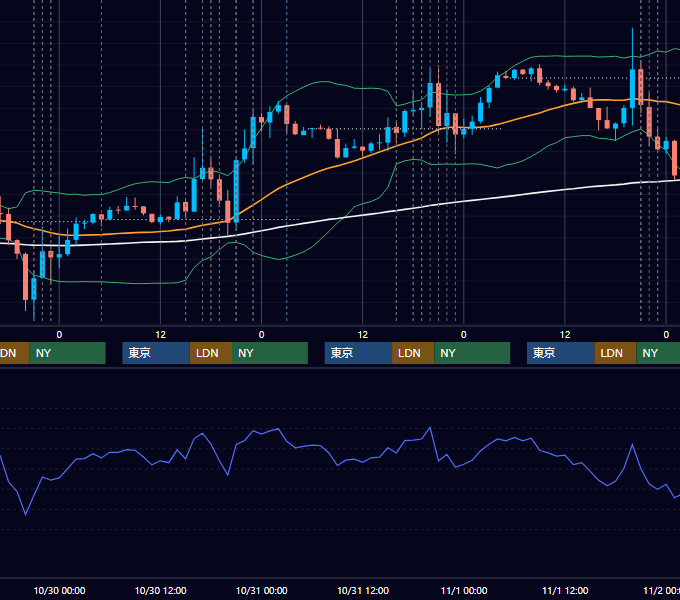
Task: Select the 10/31 LDN session block
Action: [413, 353]
